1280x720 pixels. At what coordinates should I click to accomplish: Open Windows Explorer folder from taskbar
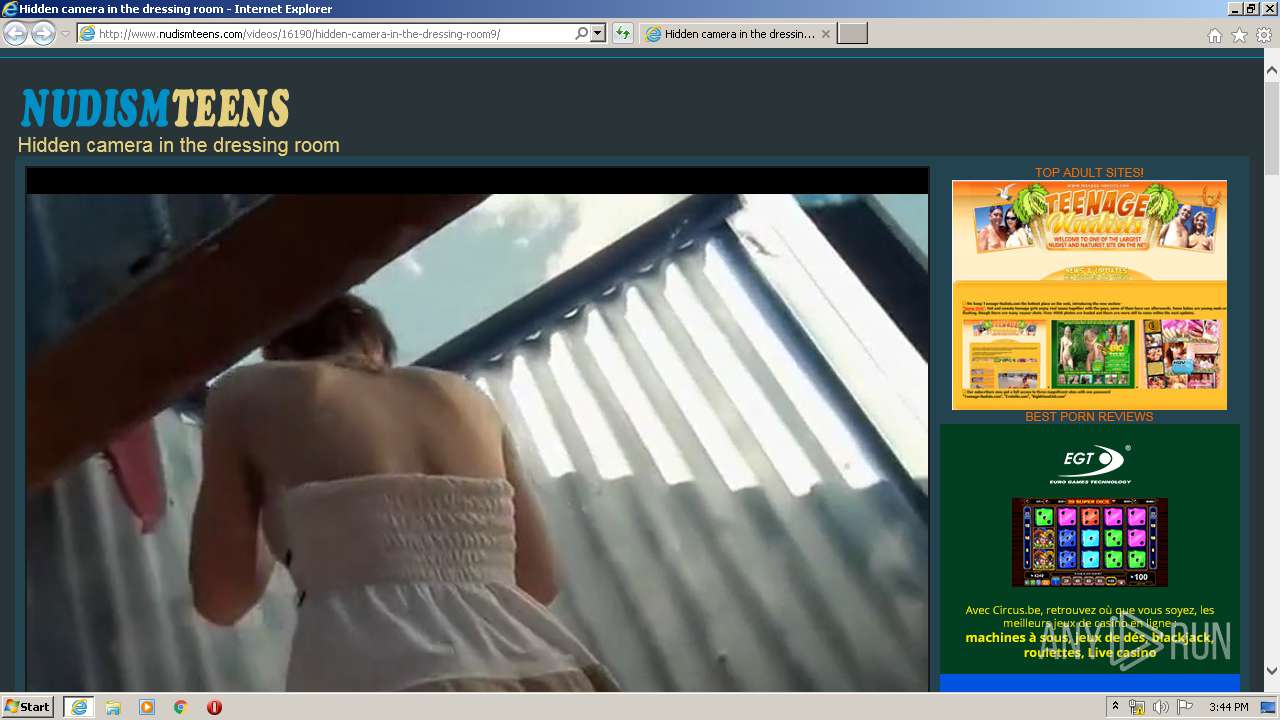[x=113, y=707]
